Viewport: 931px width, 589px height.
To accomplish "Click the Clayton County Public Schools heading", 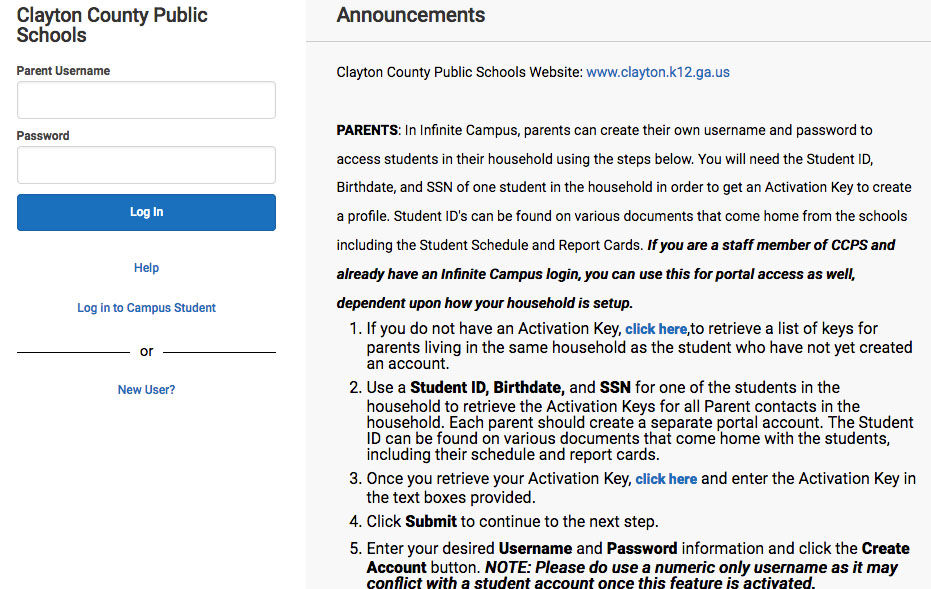I will tap(112, 25).
